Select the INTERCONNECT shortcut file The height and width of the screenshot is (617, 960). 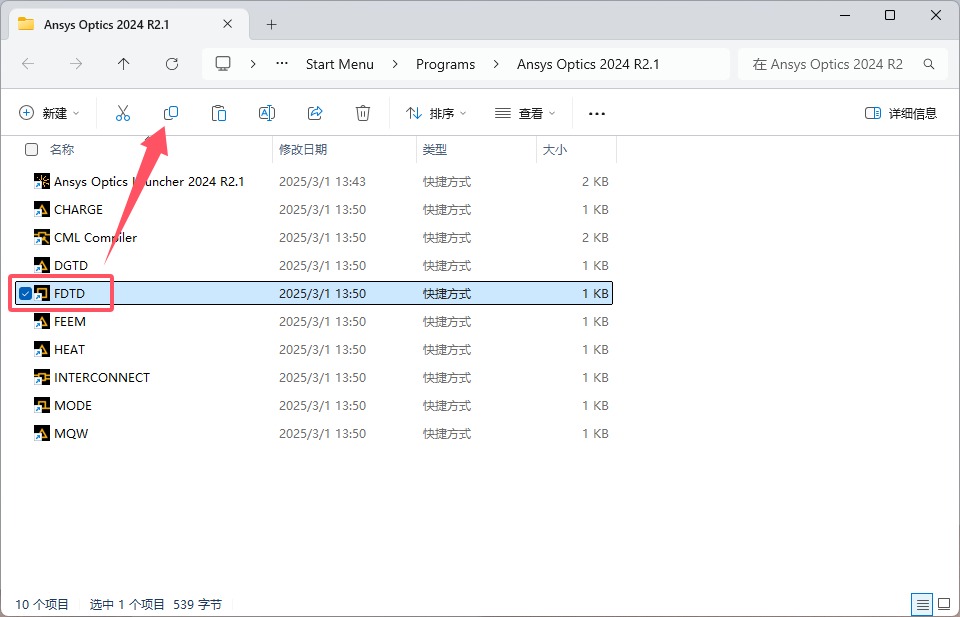click(x=101, y=378)
